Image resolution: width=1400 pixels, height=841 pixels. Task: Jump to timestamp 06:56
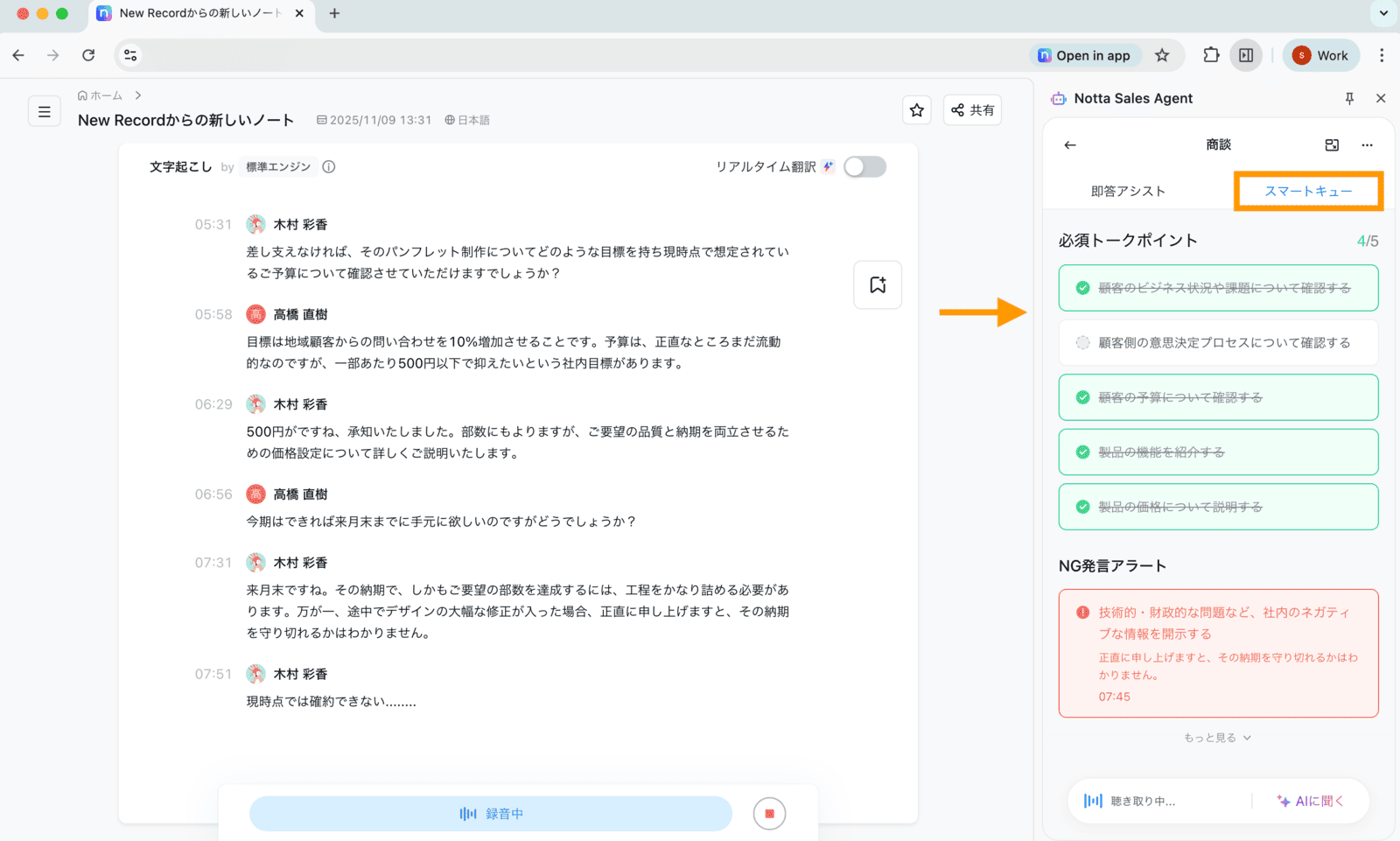click(x=213, y=494)
